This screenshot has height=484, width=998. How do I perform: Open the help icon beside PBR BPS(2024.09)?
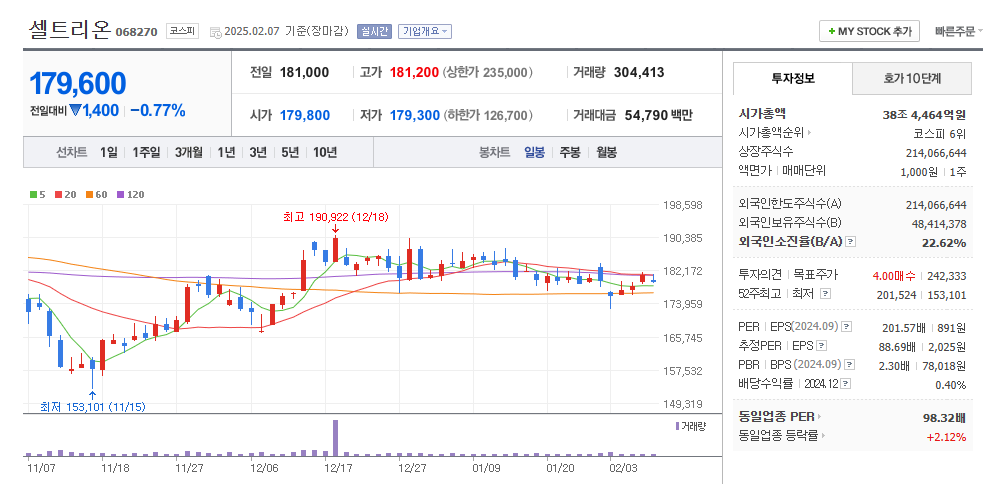(x=848, y=365)
